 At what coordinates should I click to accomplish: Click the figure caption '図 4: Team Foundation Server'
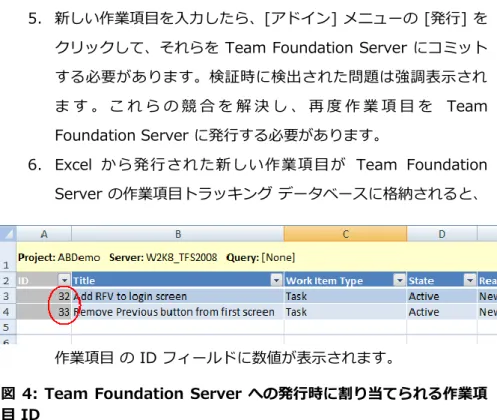121,394
